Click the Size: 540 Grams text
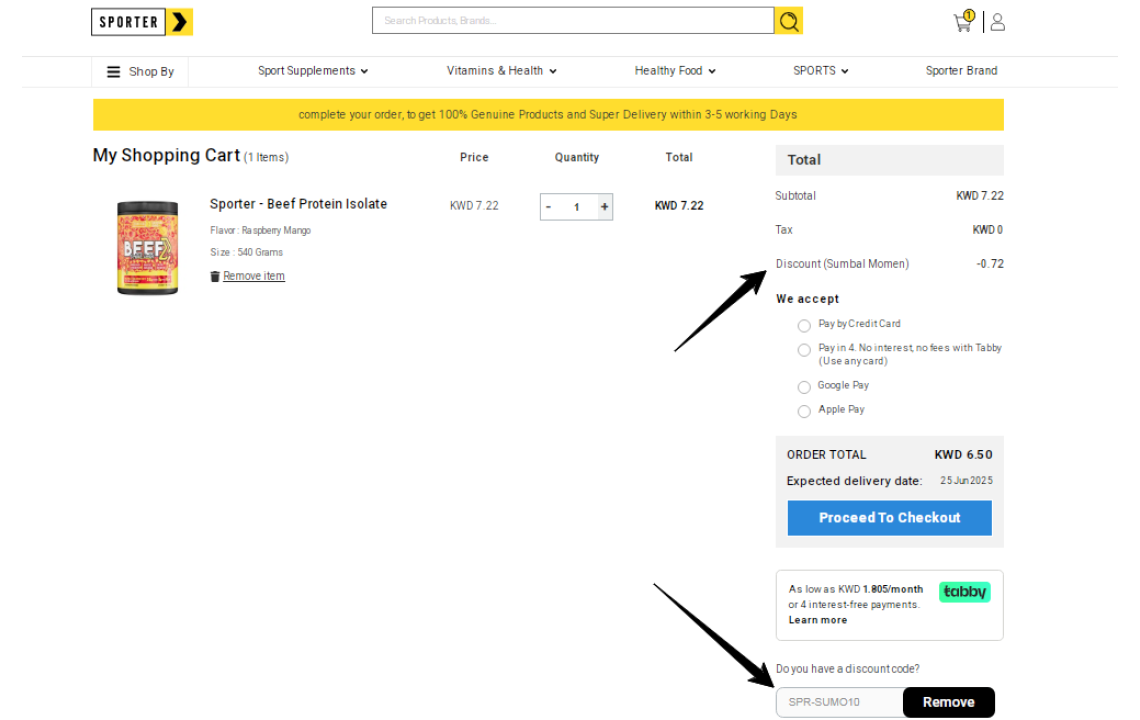Image resolution: width=1140 pixels, height=720 pixels. 246,252
